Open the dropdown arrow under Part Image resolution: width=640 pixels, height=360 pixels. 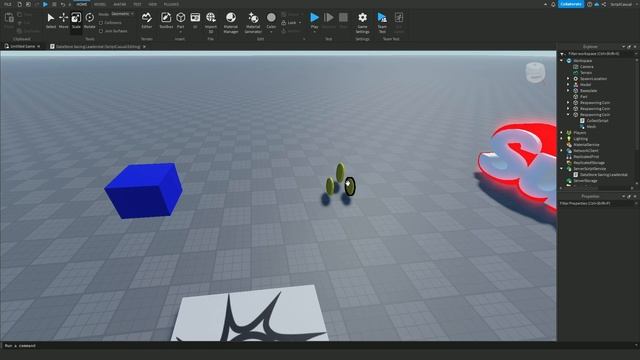pyautogui.click(x=180, y=31)
